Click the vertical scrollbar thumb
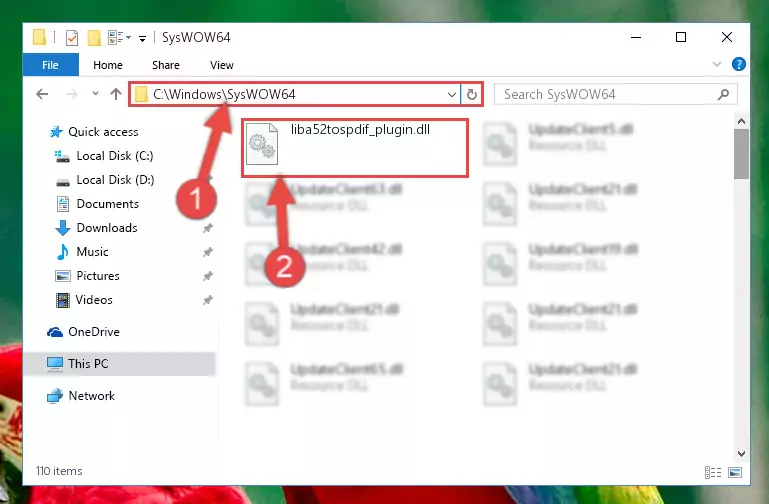 pos(741,154)
